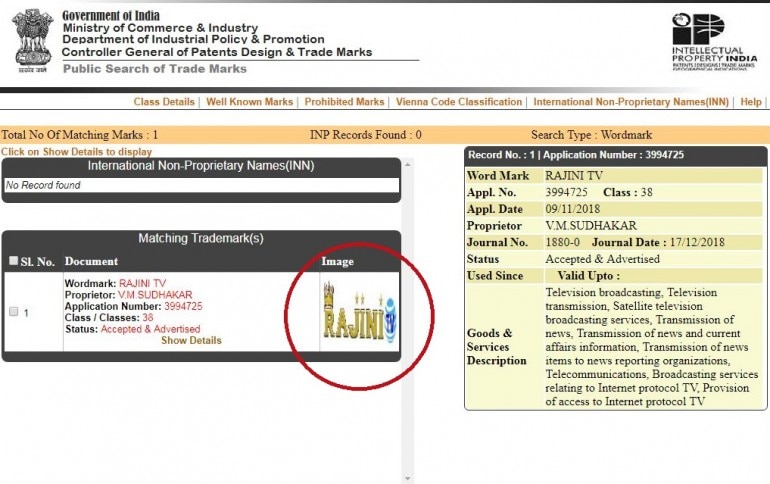This screenshot has width=770, height=484.
Task: Click the Government of India emblem
Action: point(32,39)
